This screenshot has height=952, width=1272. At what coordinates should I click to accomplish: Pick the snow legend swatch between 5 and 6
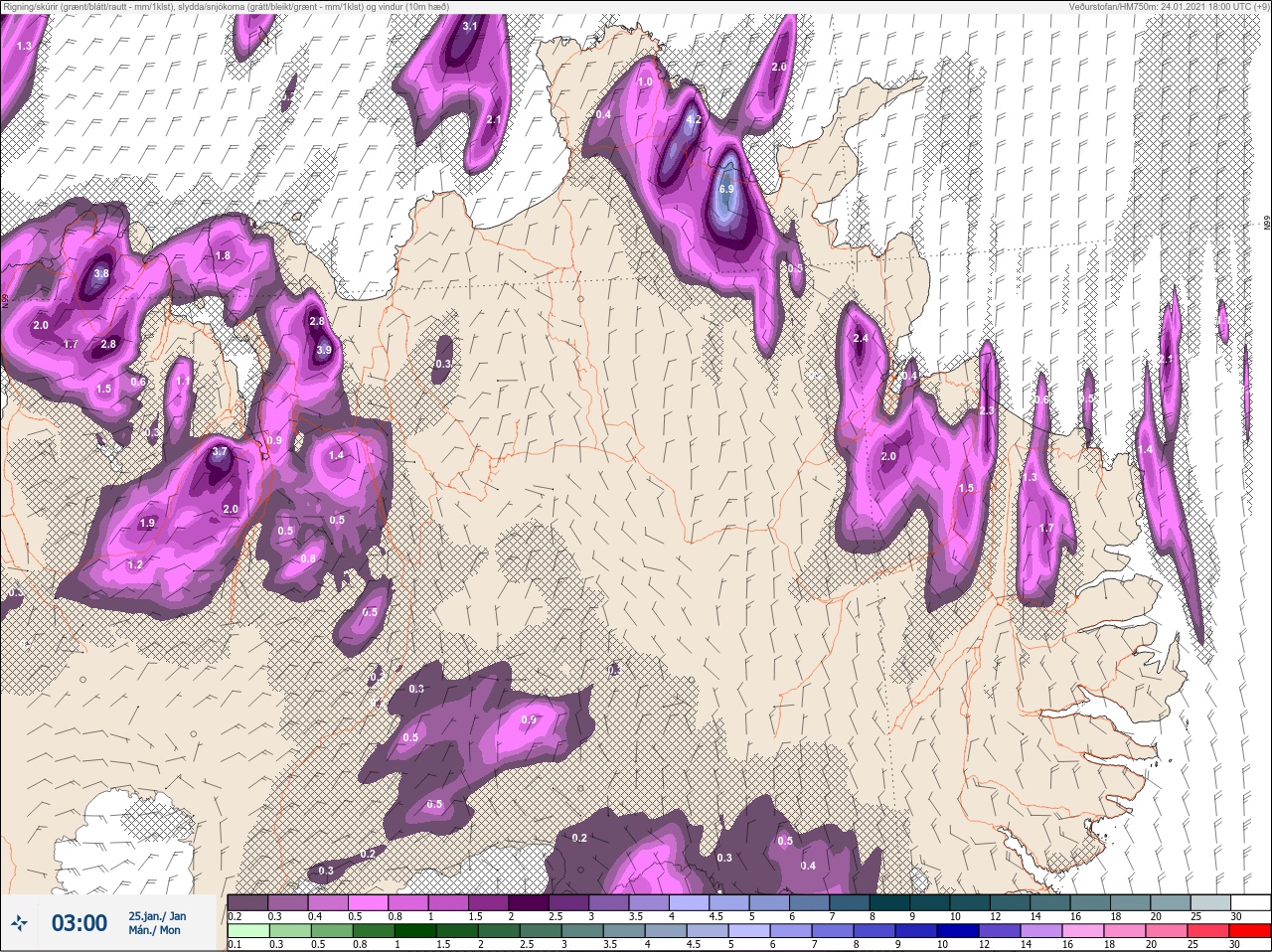pyautogui.click(x=770, y=902)
